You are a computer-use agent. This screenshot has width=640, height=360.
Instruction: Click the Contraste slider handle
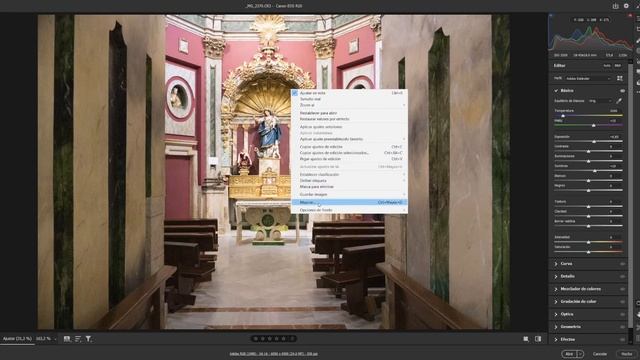tap(589, 151)
